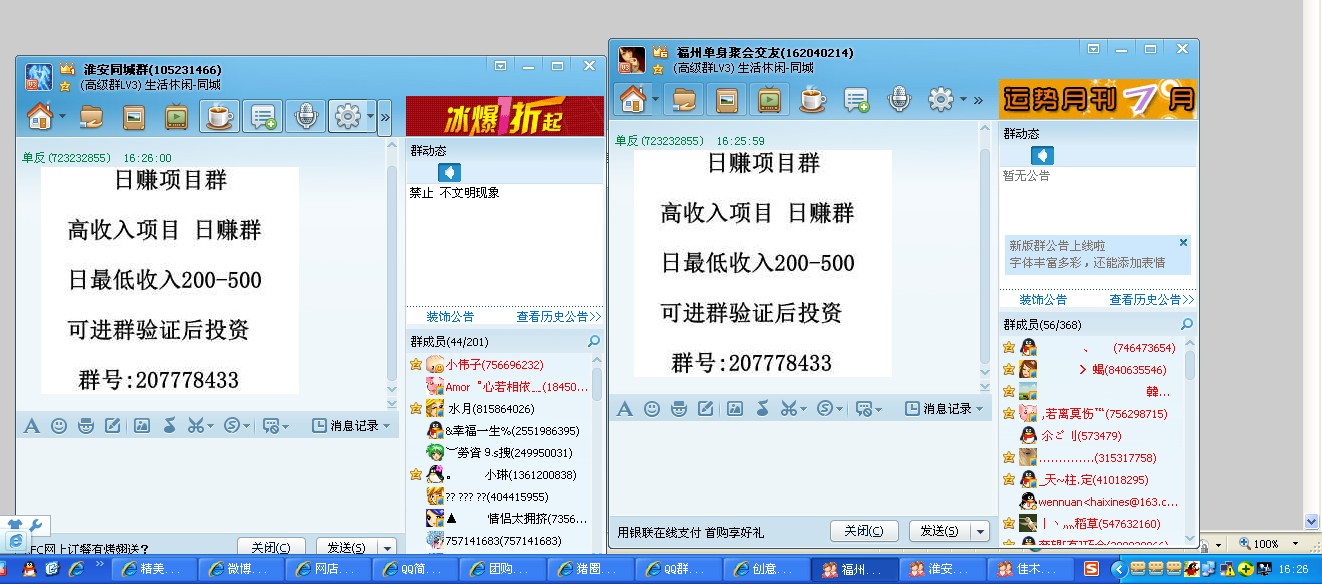The width and height of the screenshot is (1322, 584).
Task: Click the coffee cup icon in 福州单身聚会交友 toolbar
Action: [812, 99]
